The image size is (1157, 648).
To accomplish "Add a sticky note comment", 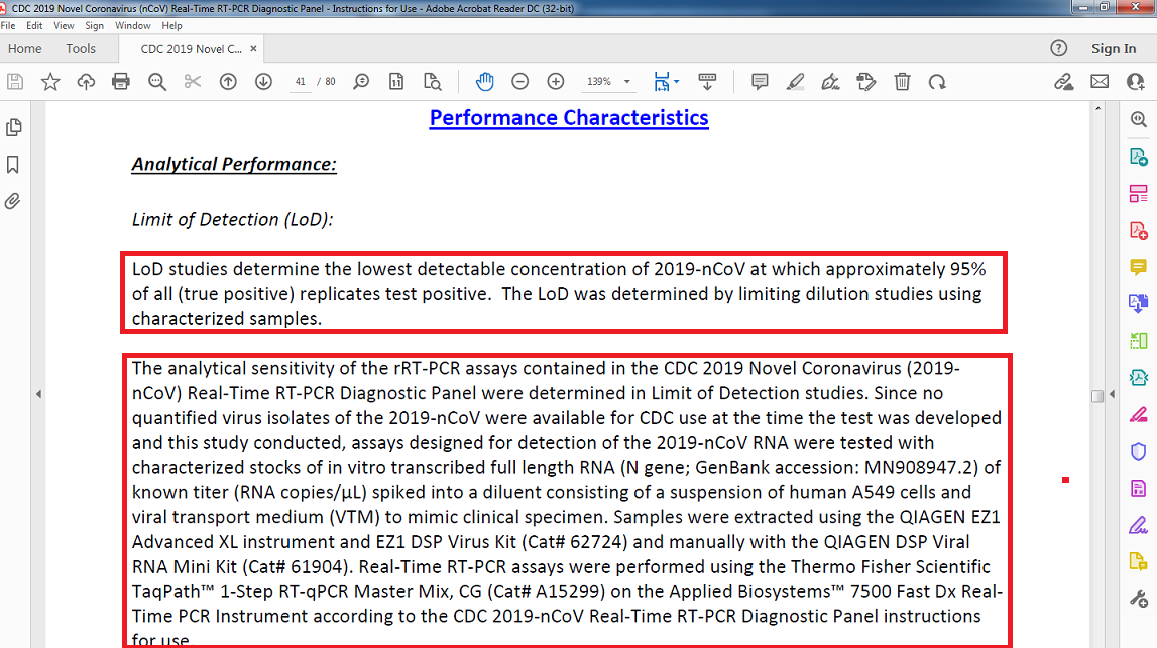I will [x=759, y=82].
